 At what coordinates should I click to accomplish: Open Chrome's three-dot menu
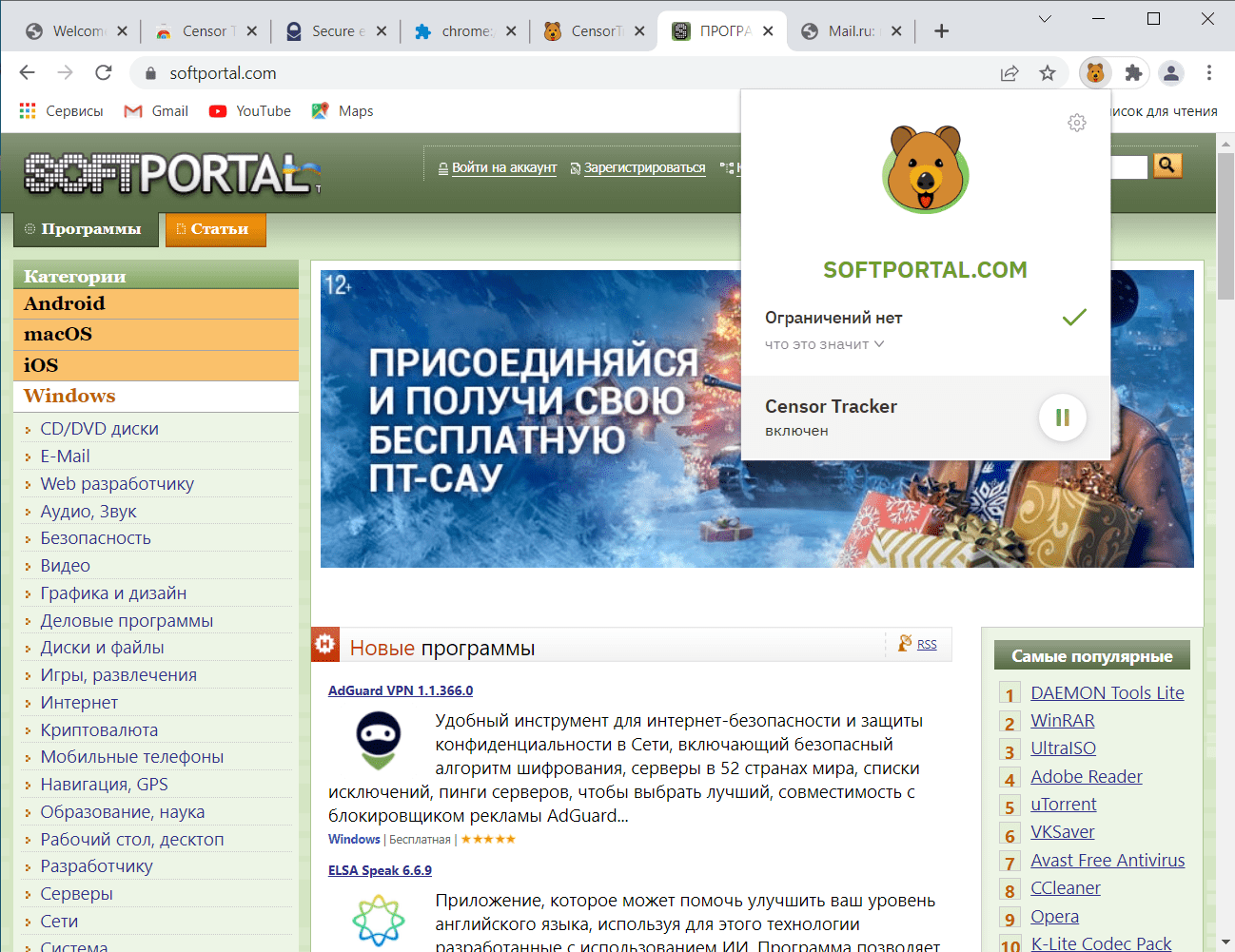(1209, 73)
